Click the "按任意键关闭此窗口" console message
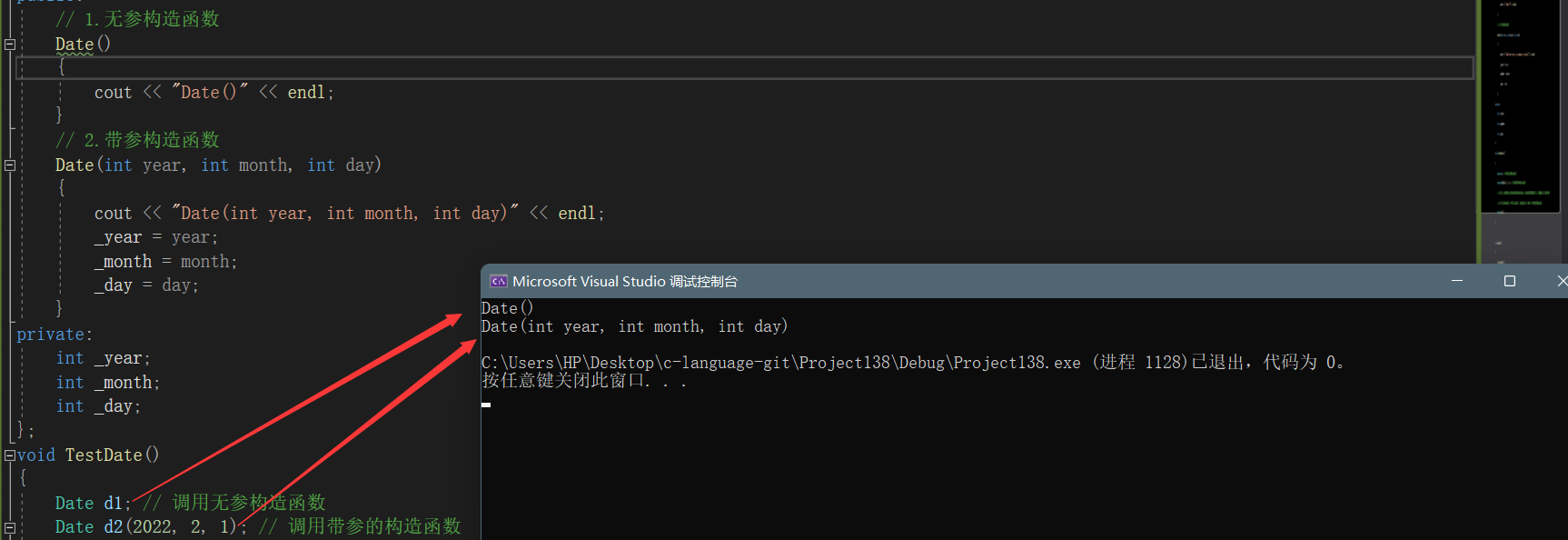Image resolution: width=1568 pixels, height=540 pixels. pos(583,381)
